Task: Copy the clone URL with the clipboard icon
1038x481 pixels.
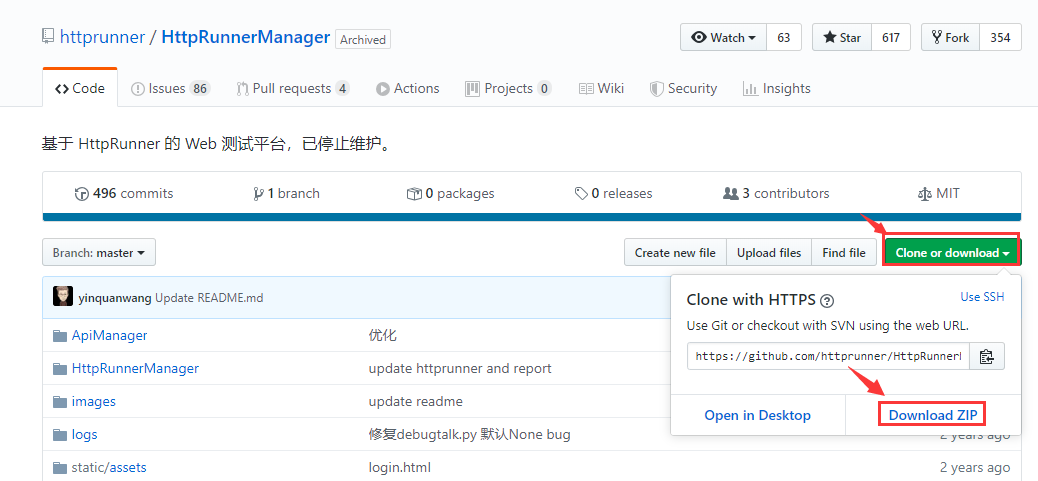Action: coord(987,356)
